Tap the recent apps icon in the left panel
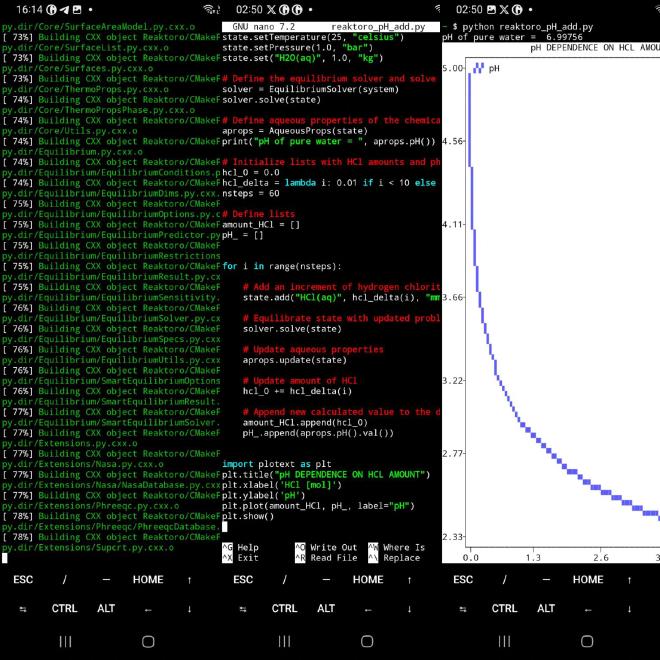The height and width of the screenshot is (660, 660). [65, 640]
